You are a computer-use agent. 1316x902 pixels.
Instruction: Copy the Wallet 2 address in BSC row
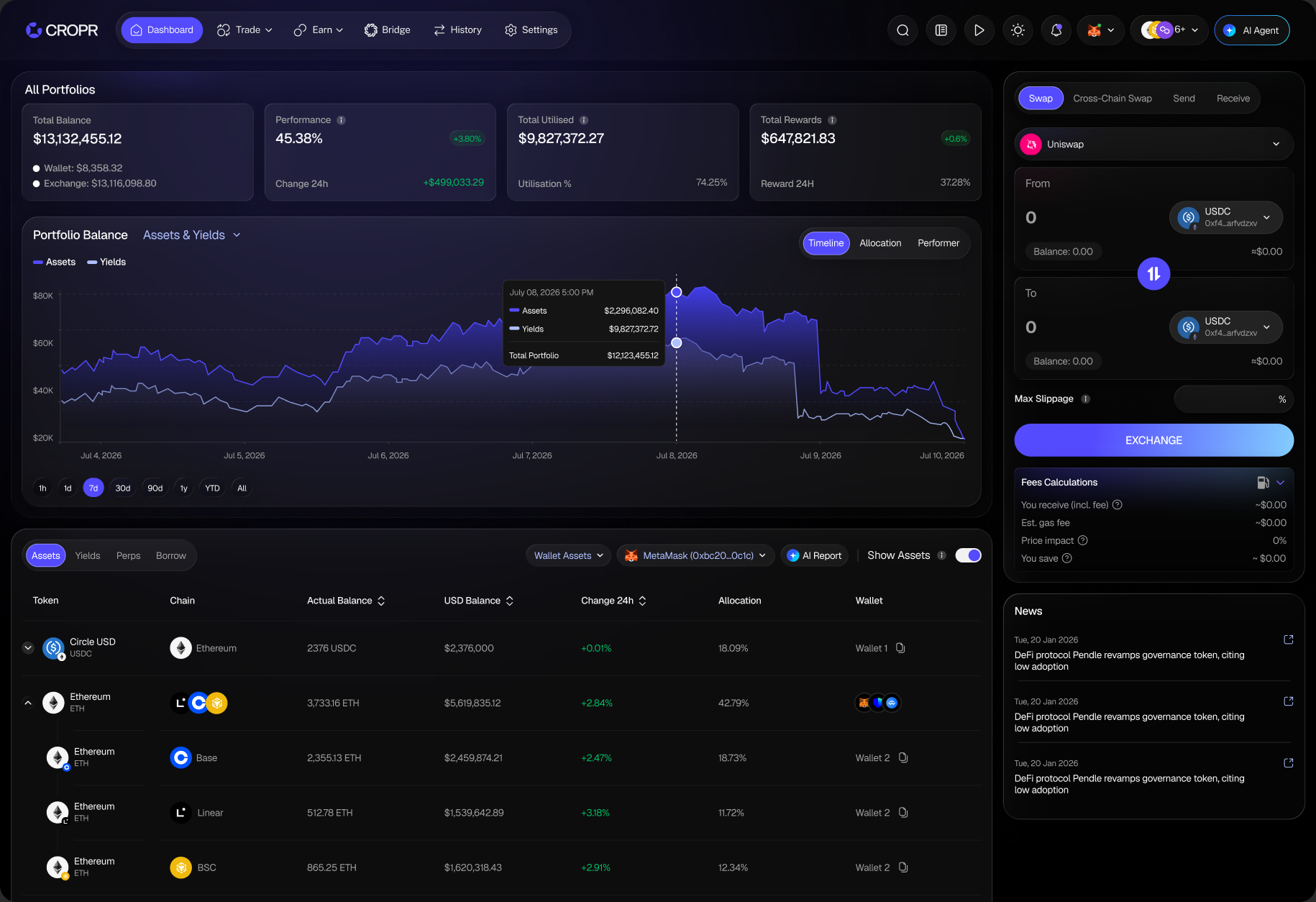tap(903, 867)
